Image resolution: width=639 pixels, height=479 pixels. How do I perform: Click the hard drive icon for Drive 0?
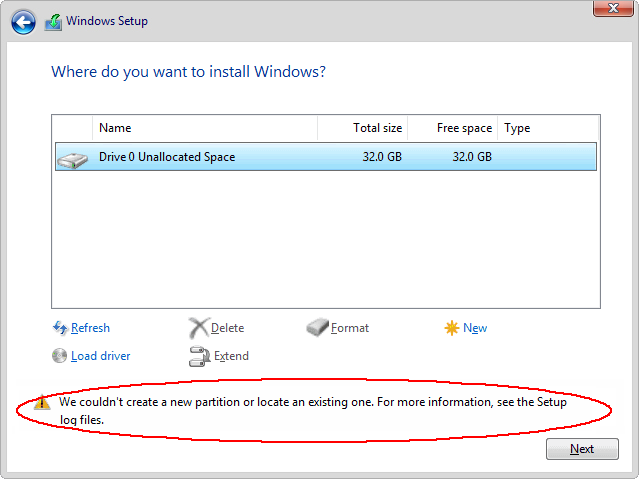[73, 160]
